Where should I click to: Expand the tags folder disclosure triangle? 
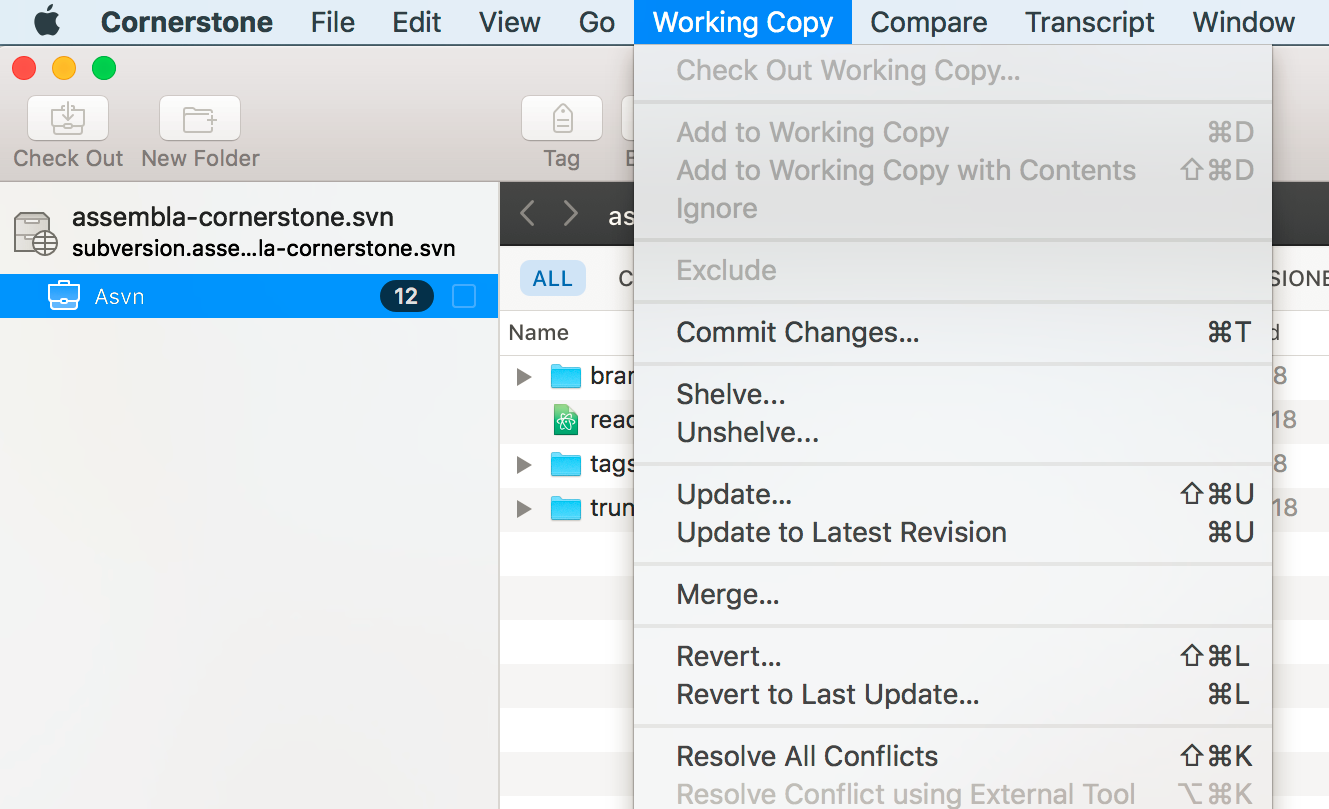pos(524,465)
